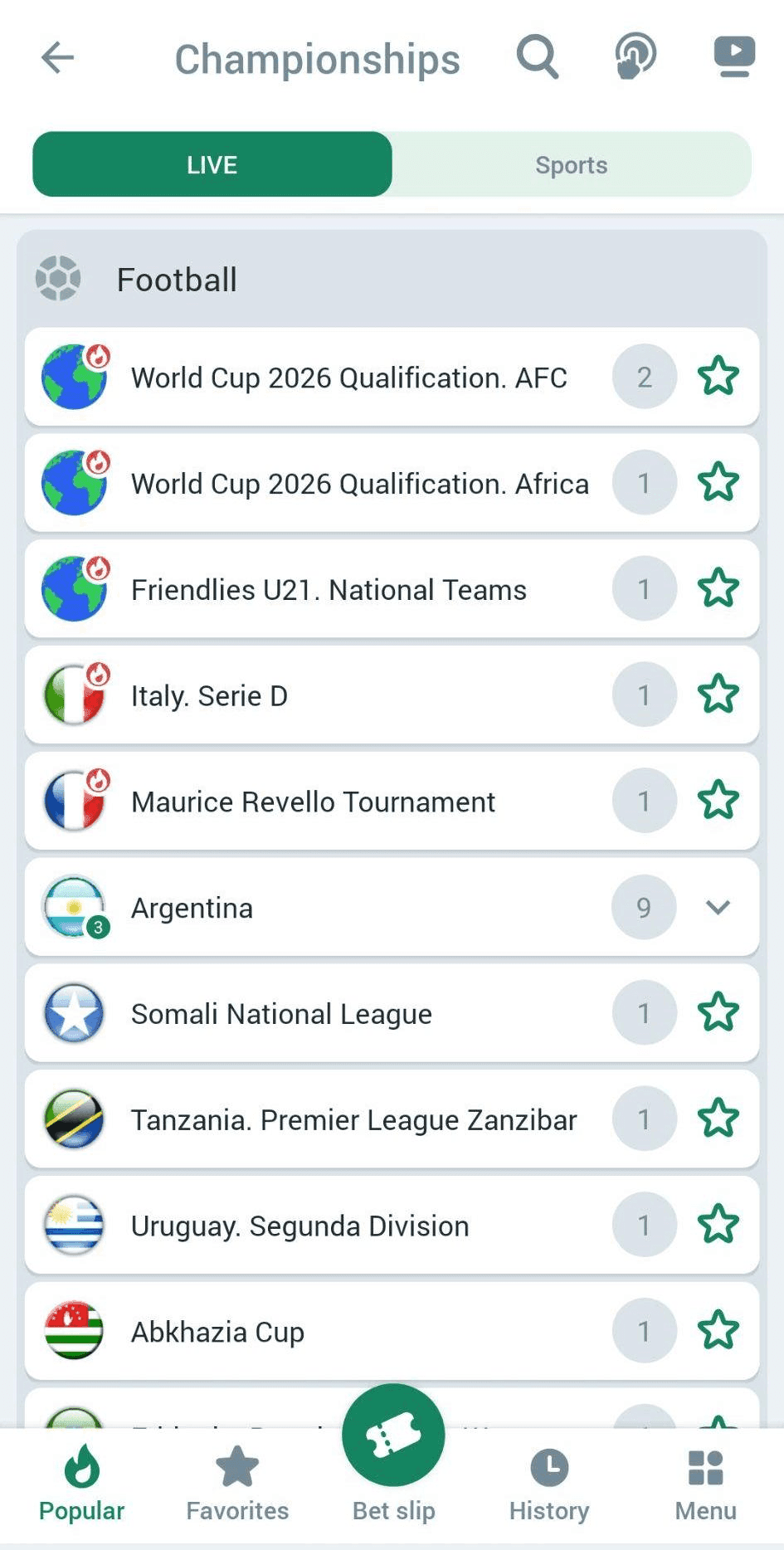The width and height of the screenshot is (784, 1550).
Task: Open the Bet slip ticket button
Action: tap(393, 1437)
